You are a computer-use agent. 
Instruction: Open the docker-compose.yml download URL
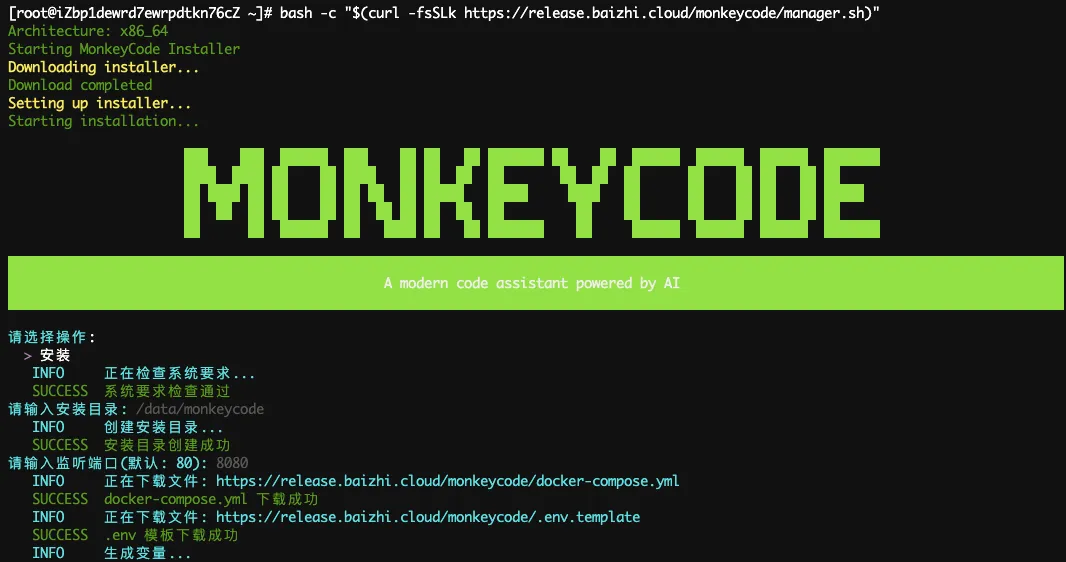click(x=447, y=481)
